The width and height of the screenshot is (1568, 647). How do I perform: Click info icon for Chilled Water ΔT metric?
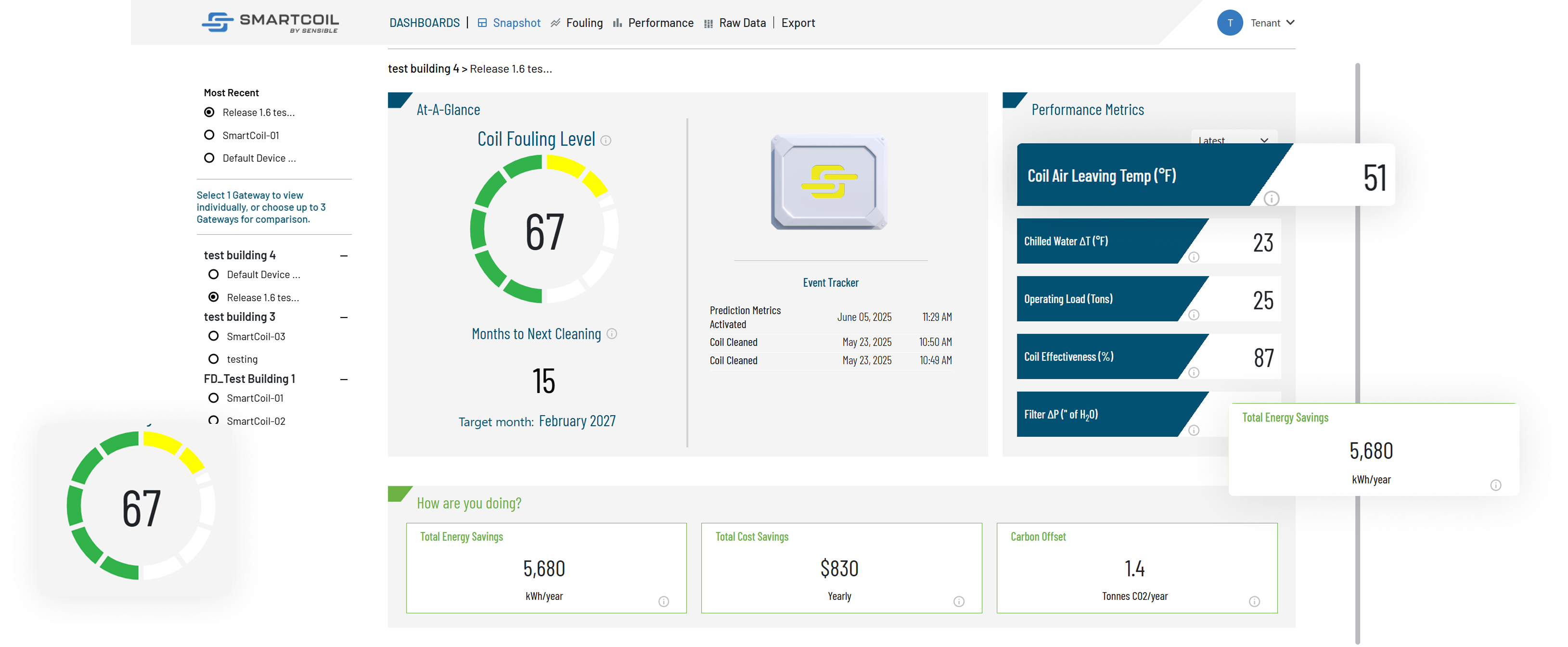click(1194, 257)
